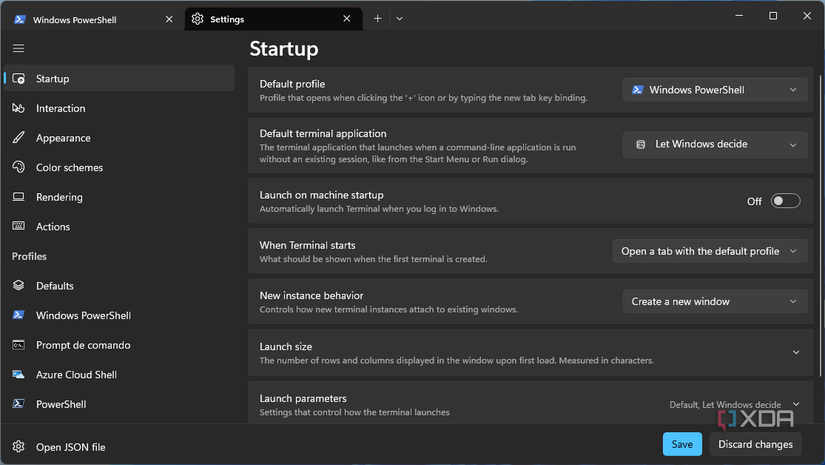Open the When Terminal starts dropdown
The width and height of the screenshot is (825, 465).
pos(709,251)
